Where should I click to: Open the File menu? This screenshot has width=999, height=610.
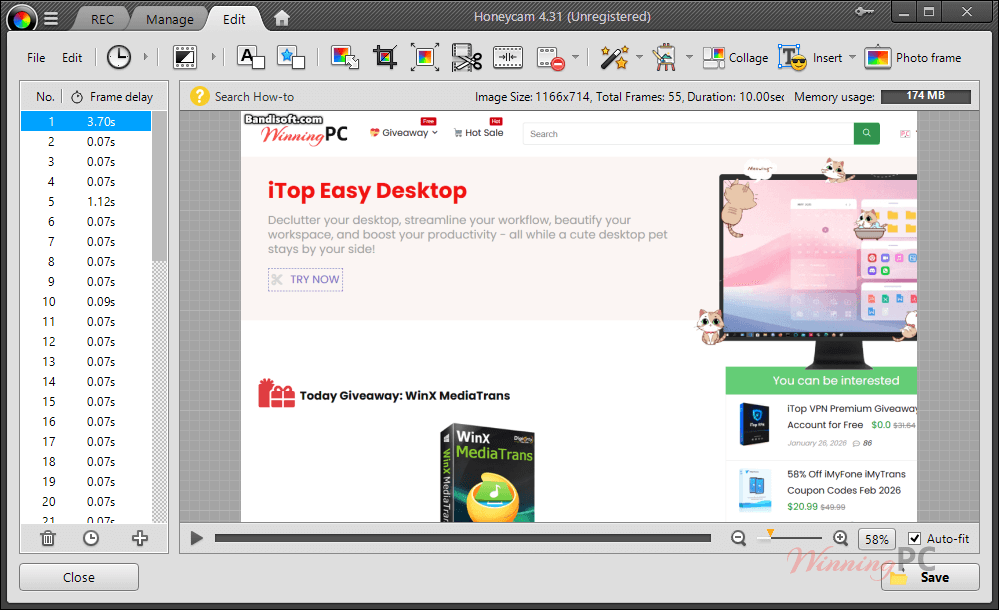(x=36, y=57)
